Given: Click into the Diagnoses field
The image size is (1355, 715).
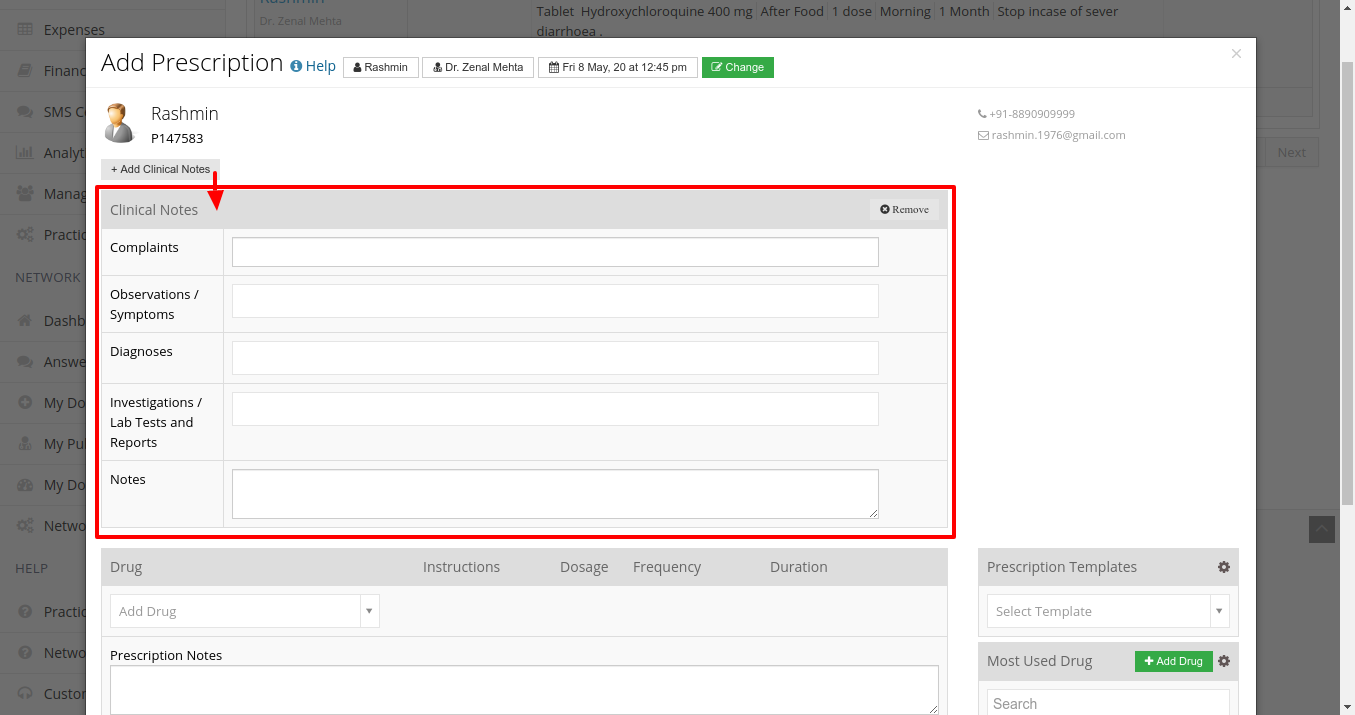Looking at the screenshot, I should point(555,358).
